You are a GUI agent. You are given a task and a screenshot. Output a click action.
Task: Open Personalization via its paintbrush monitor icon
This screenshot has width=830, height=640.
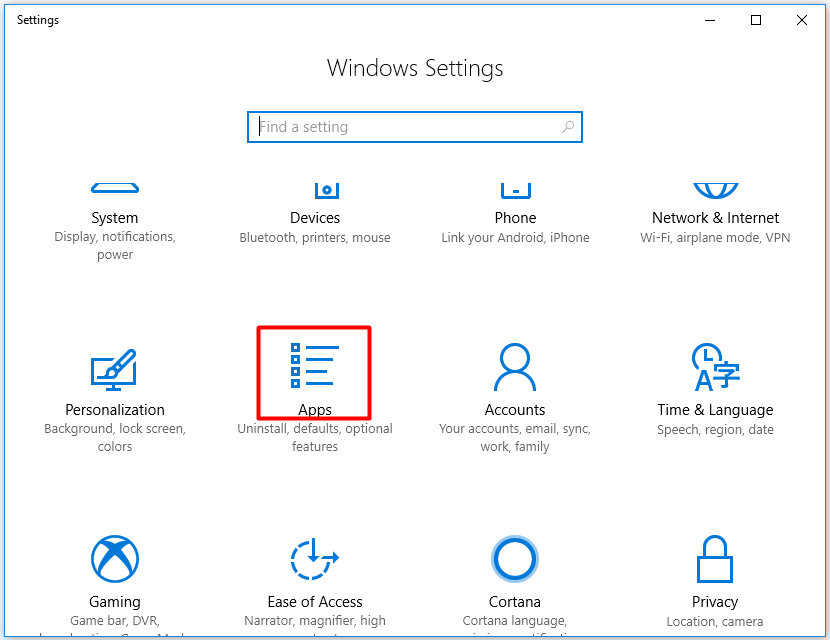(x=114, y=369)
